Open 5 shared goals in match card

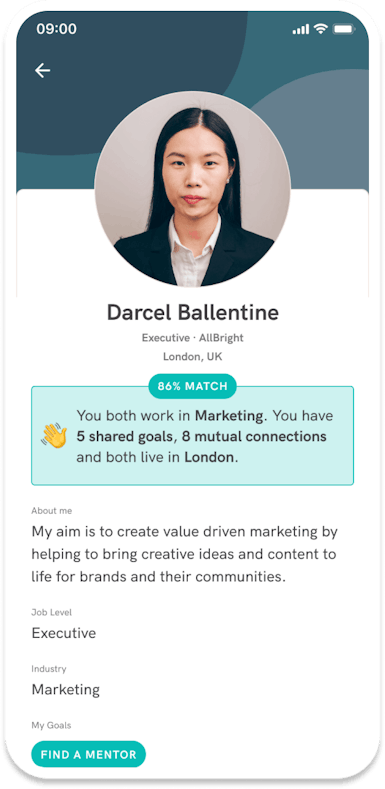pos(125,436)
